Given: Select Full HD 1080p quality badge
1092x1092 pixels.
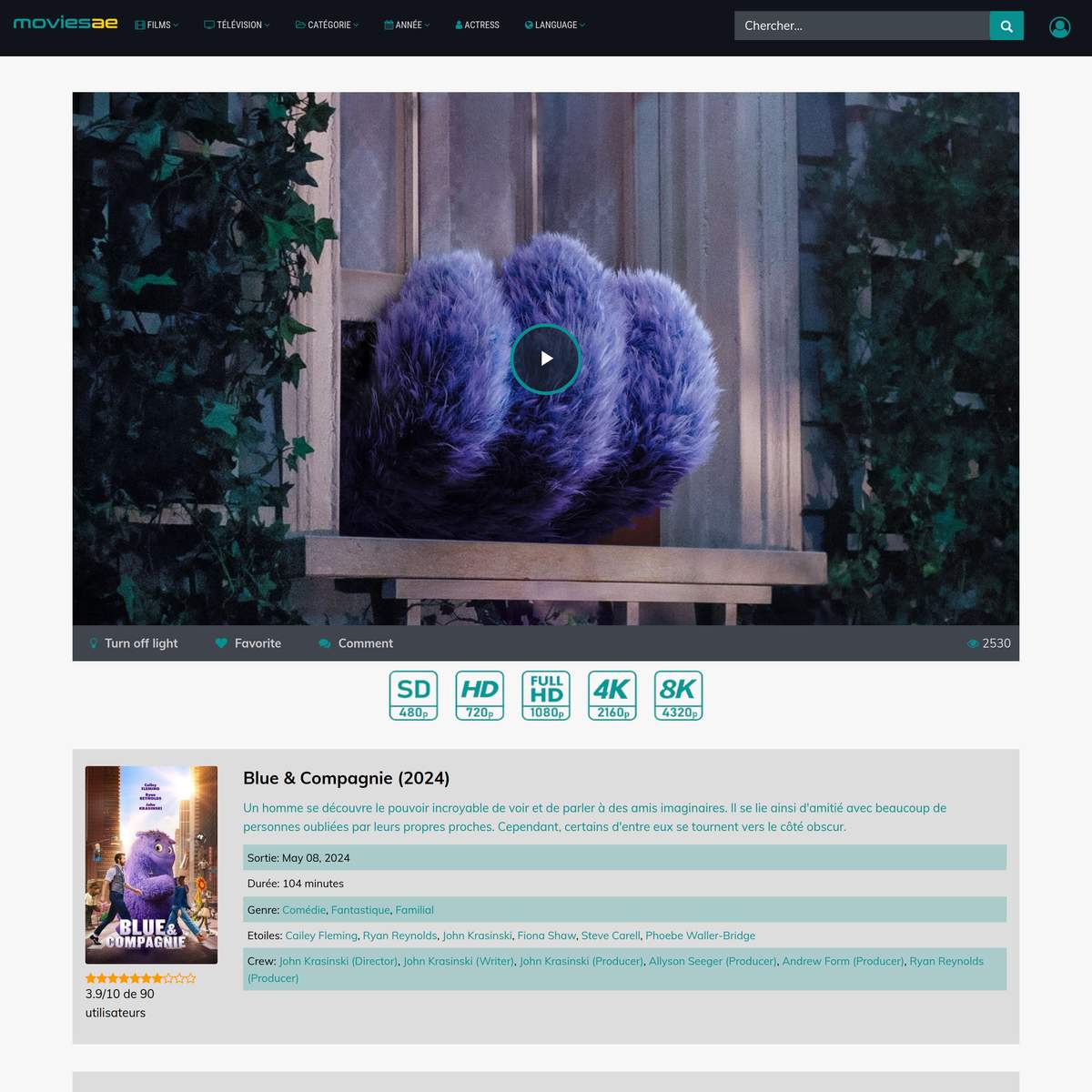Looking at the screenshot, I should (546, 695).
